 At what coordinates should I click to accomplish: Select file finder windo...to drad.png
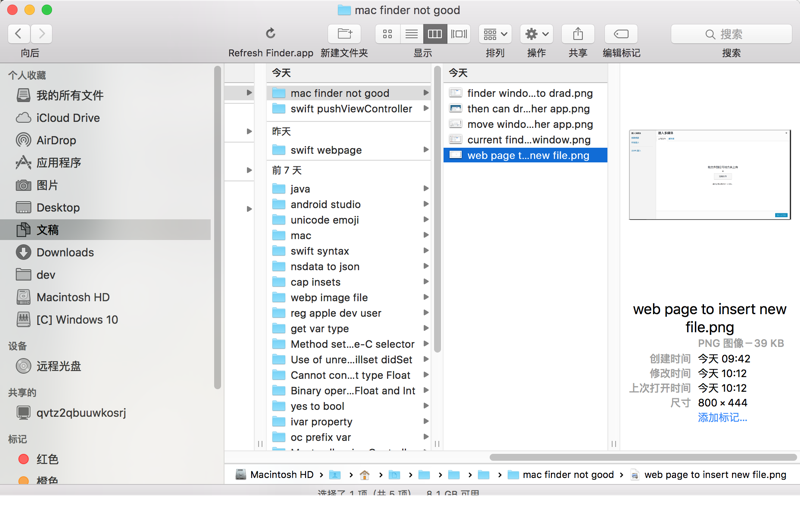pos(526,93)
